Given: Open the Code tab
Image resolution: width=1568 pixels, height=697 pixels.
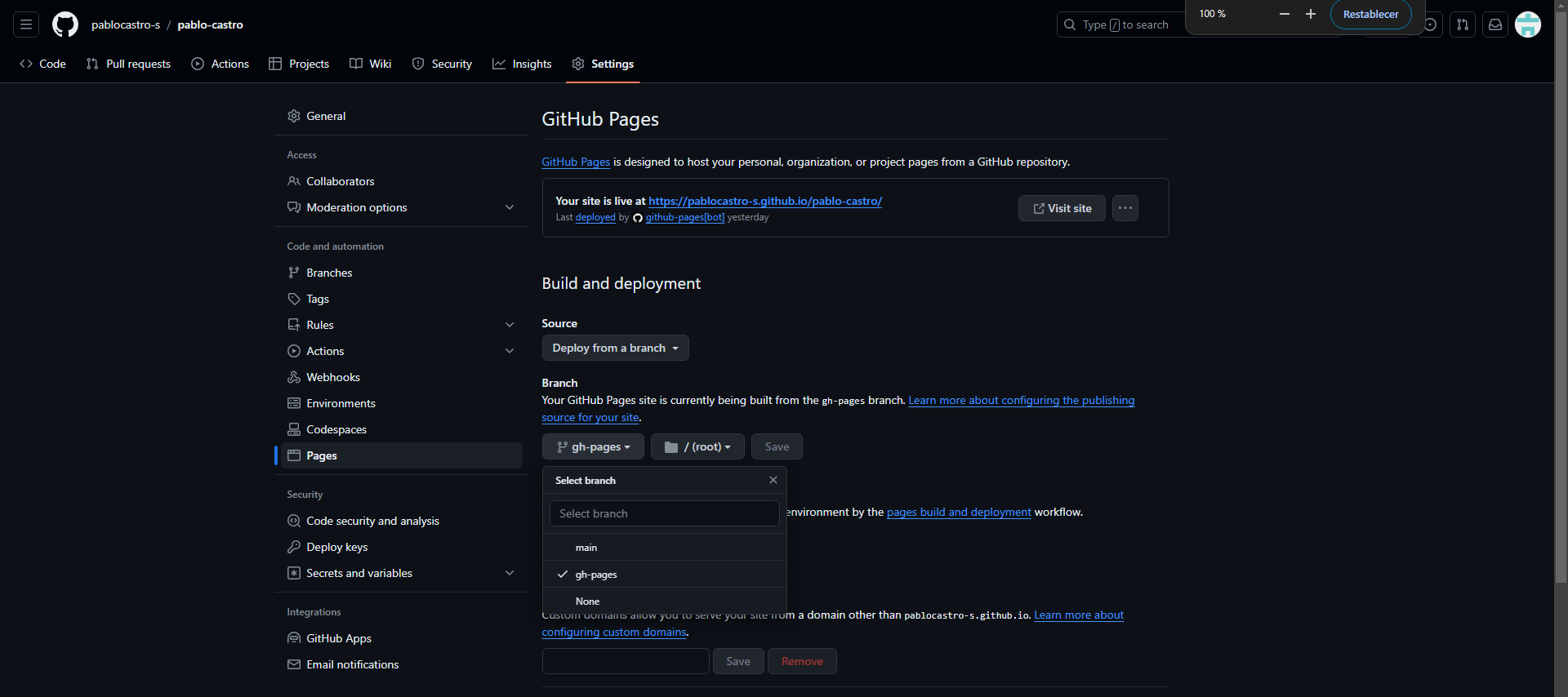Looking at the screenshot, I should coord(42,64).
